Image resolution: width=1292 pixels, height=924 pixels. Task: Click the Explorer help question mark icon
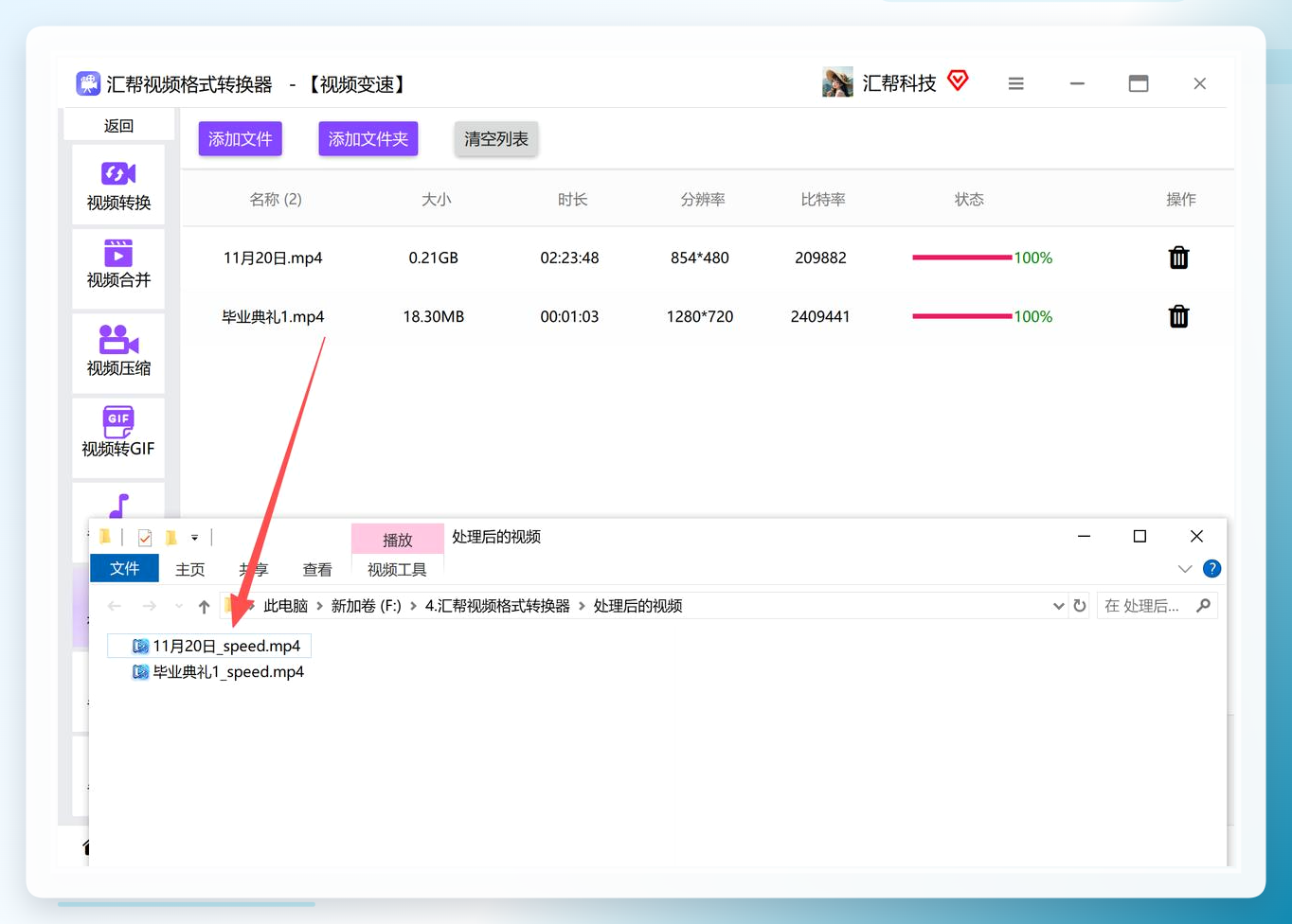(1211, 569)
